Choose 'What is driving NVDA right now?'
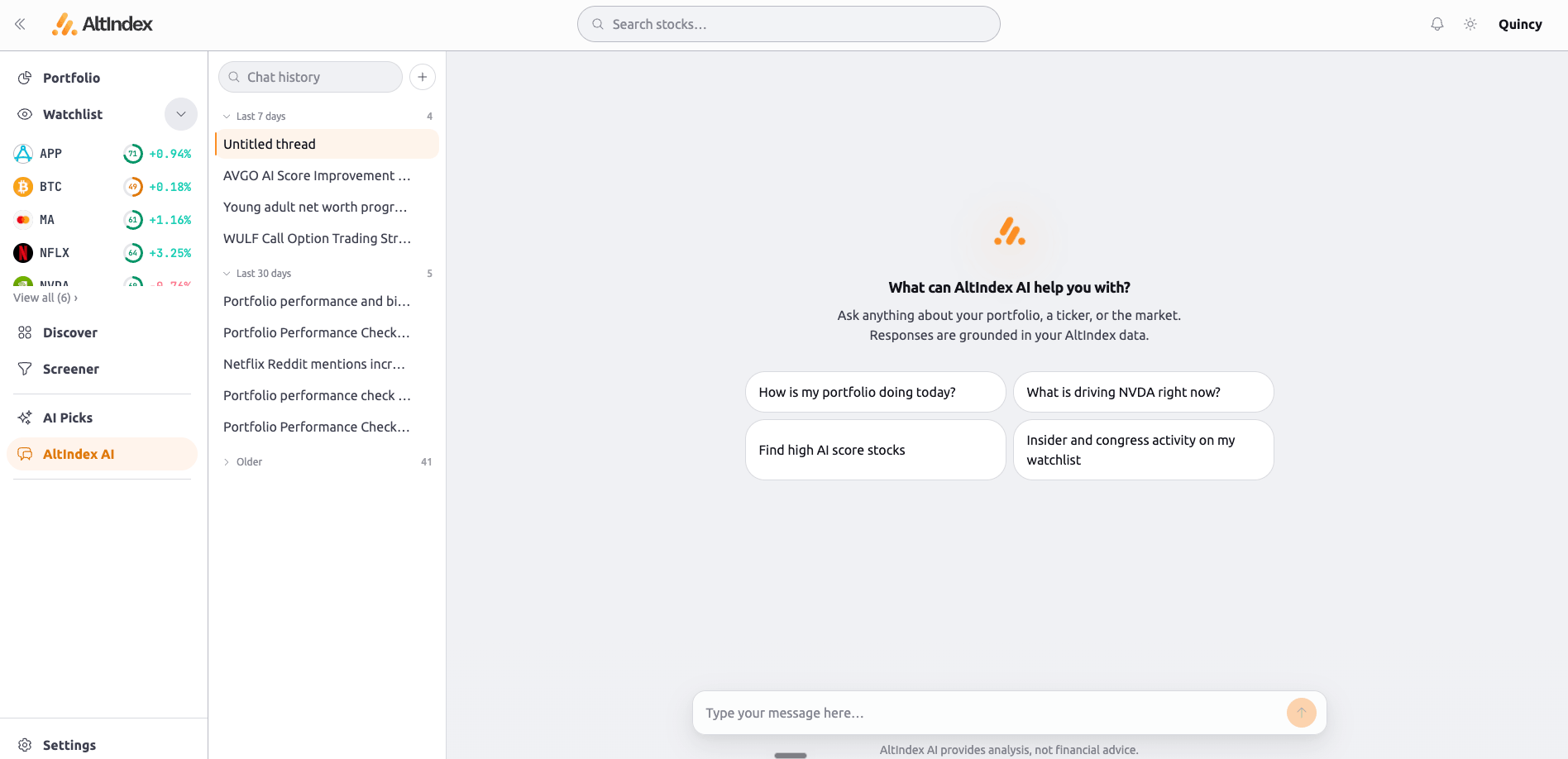Viewport: 1568px width, 759px height. pos(1144,392)
